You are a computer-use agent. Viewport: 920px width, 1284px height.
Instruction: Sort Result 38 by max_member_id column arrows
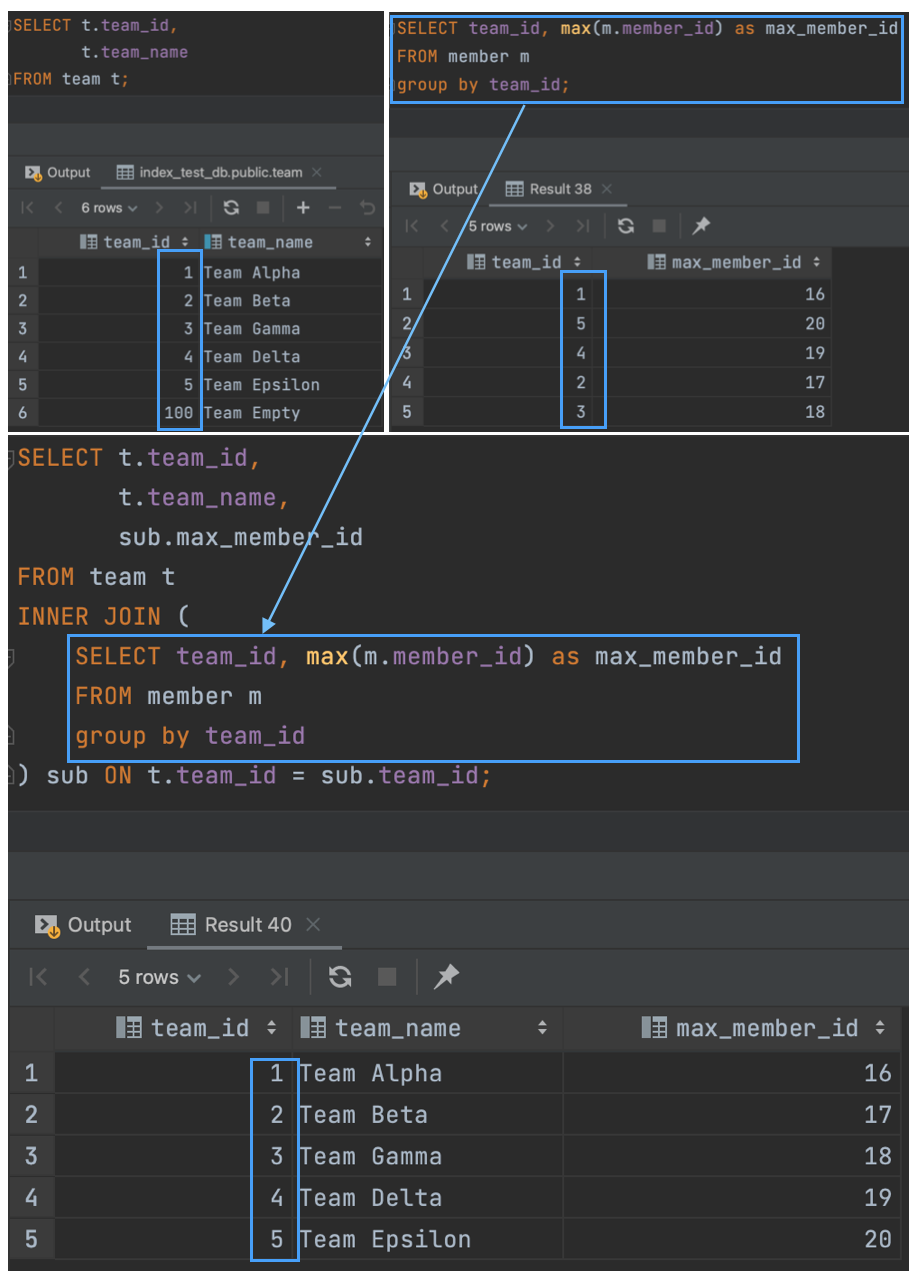pyautogui.click(x=817, y=262)
